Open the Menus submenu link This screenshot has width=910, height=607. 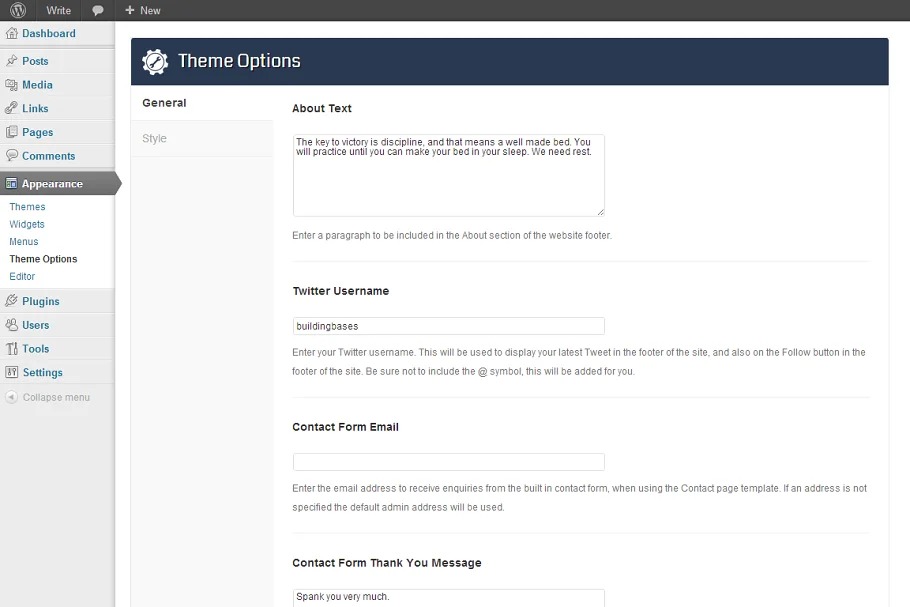click(x=24, y=241)
